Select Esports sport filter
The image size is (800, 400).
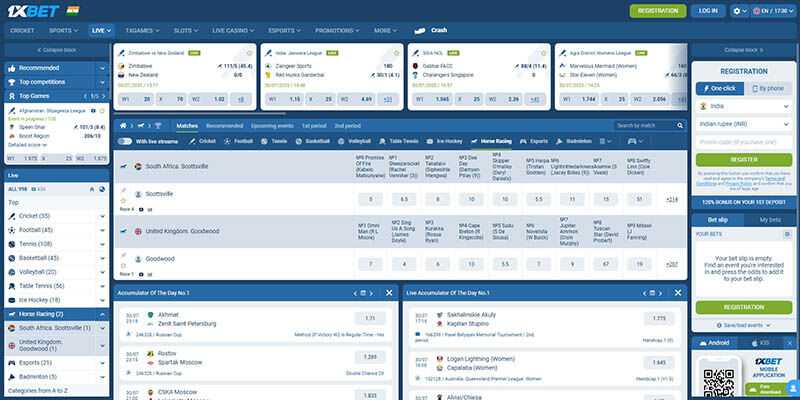point(534,141)
